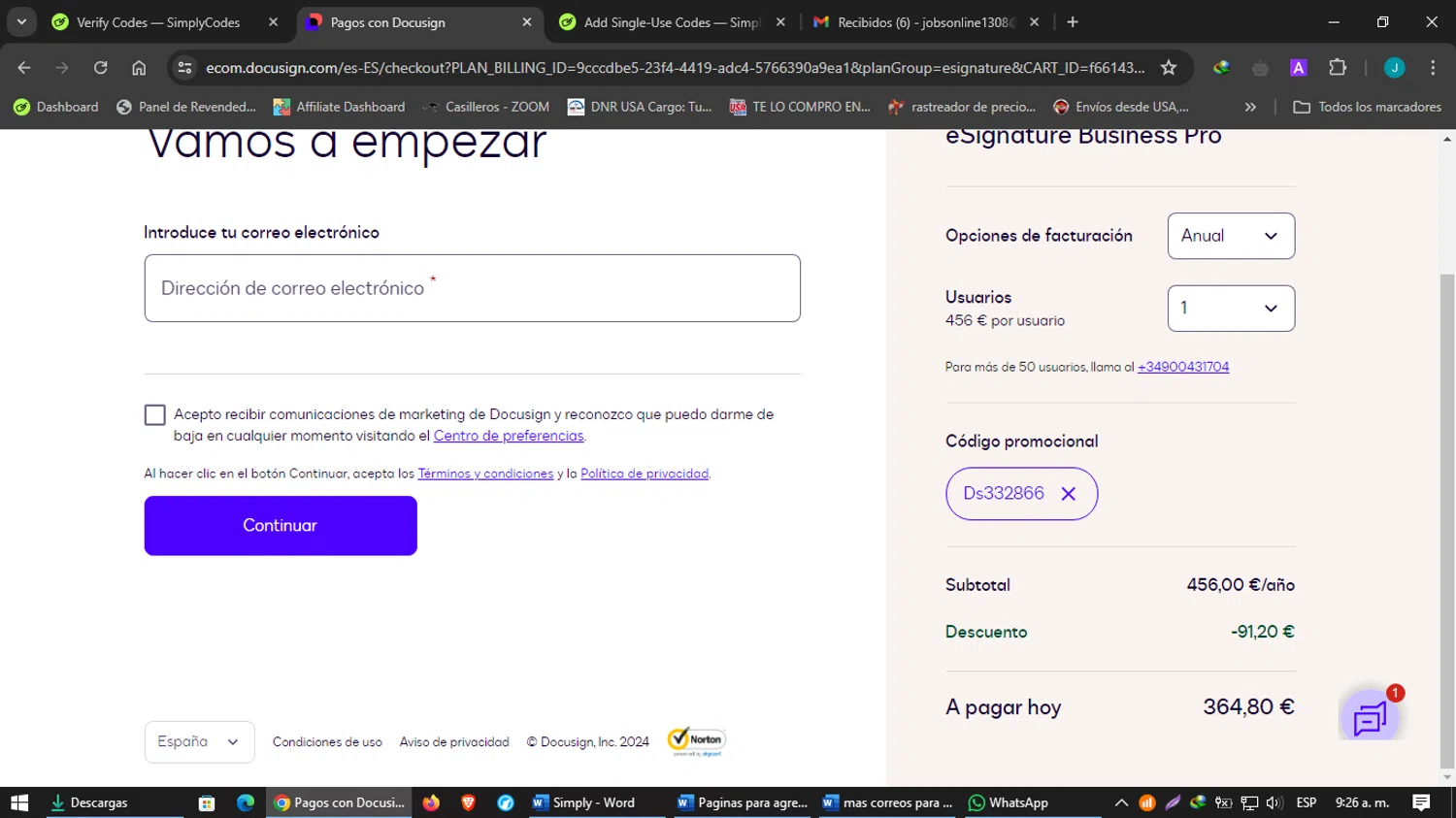Open the purple A extension

[x=1299, y=67]
